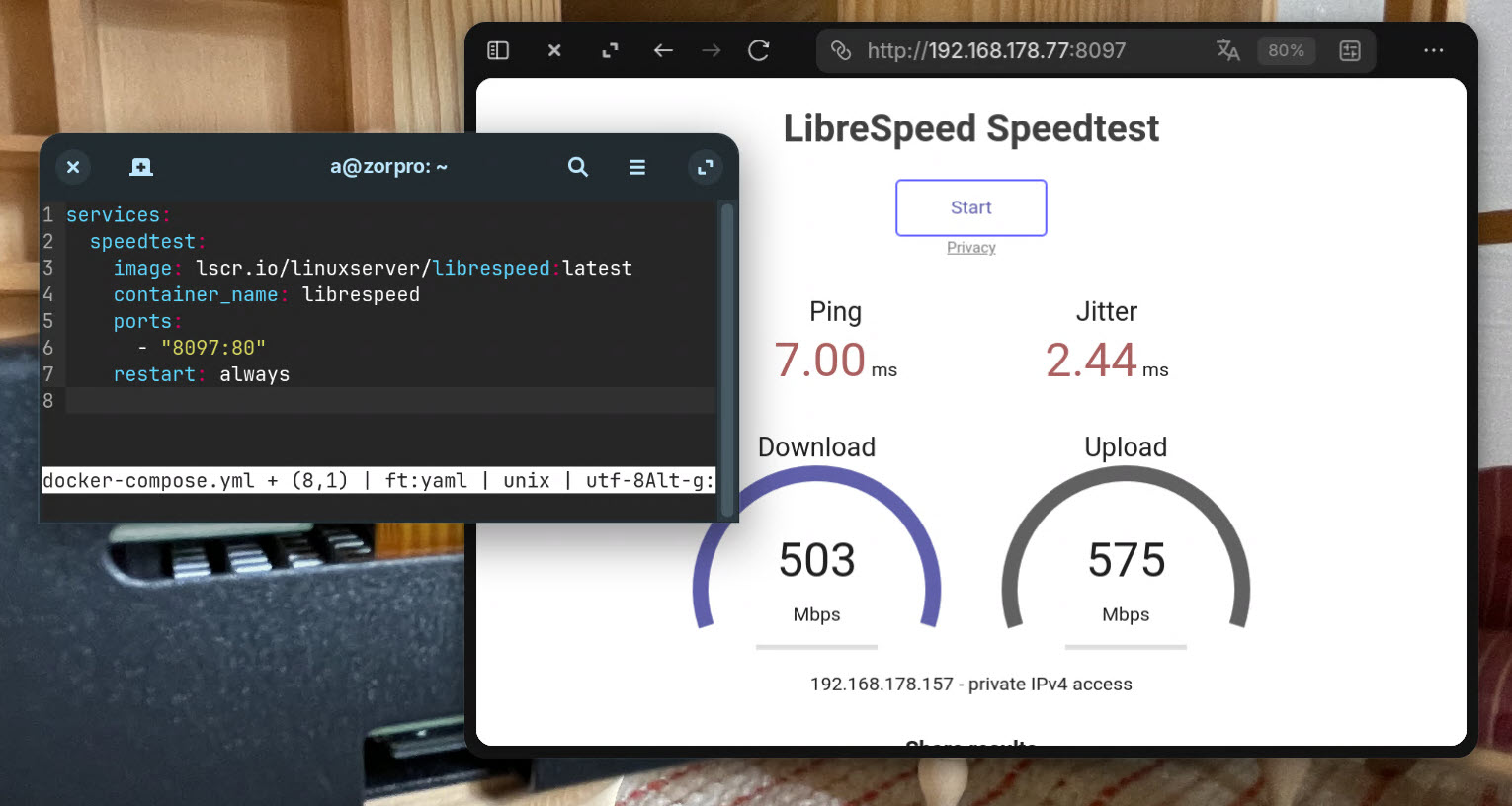Close the browser window with X

click(x=554, y=50)
